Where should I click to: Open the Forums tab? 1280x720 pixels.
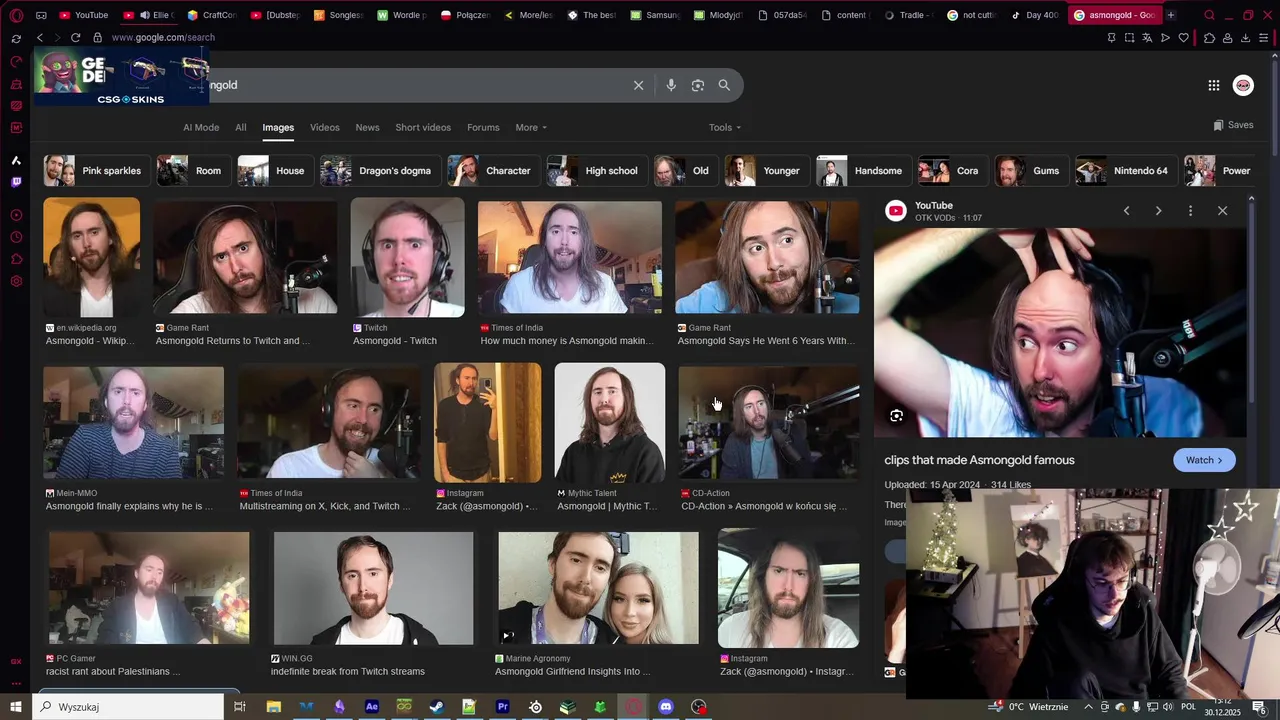(483, 127)
